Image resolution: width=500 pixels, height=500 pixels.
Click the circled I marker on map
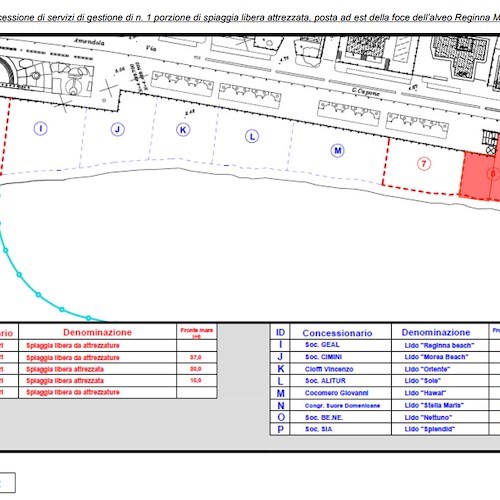[x=41, y=128]
